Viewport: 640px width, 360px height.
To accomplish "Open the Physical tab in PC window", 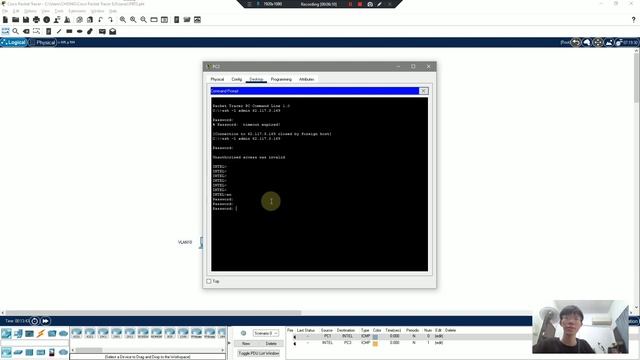I will point(217,79).
